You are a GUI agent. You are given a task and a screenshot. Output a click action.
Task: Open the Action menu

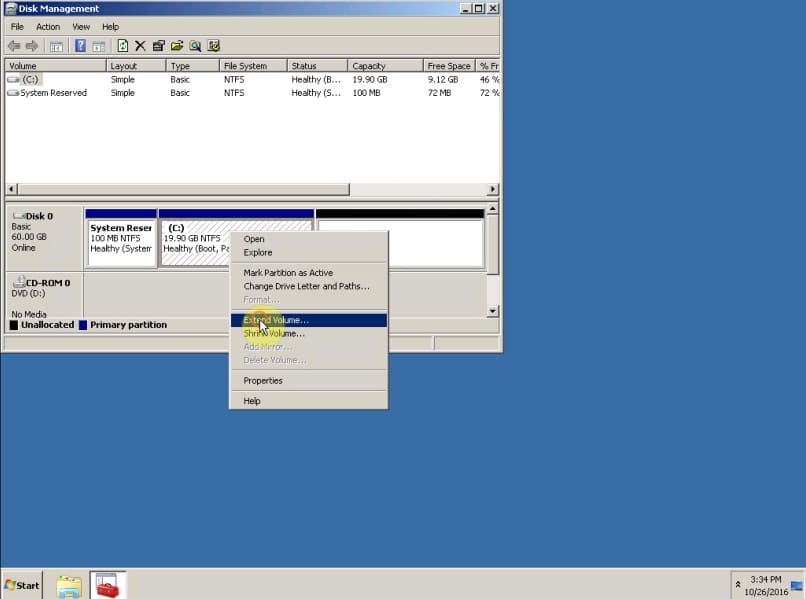(48, 26)
